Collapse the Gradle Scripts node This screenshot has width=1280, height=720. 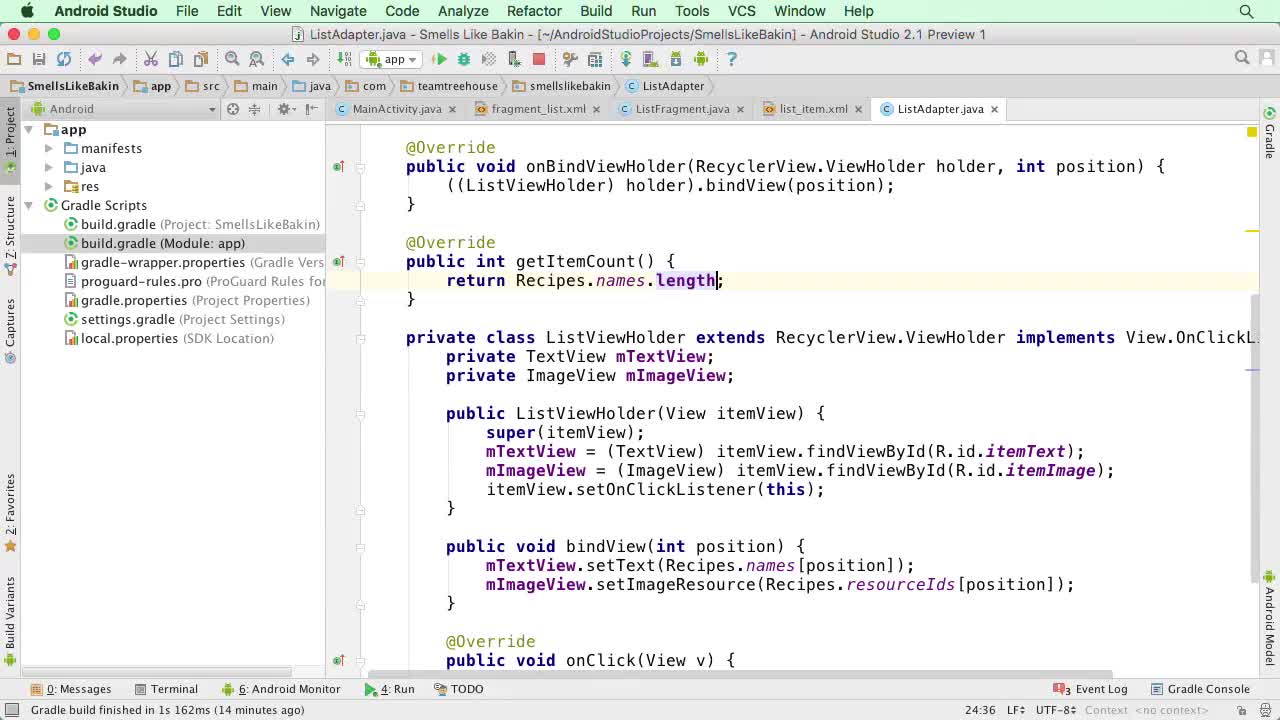[29, 206]
